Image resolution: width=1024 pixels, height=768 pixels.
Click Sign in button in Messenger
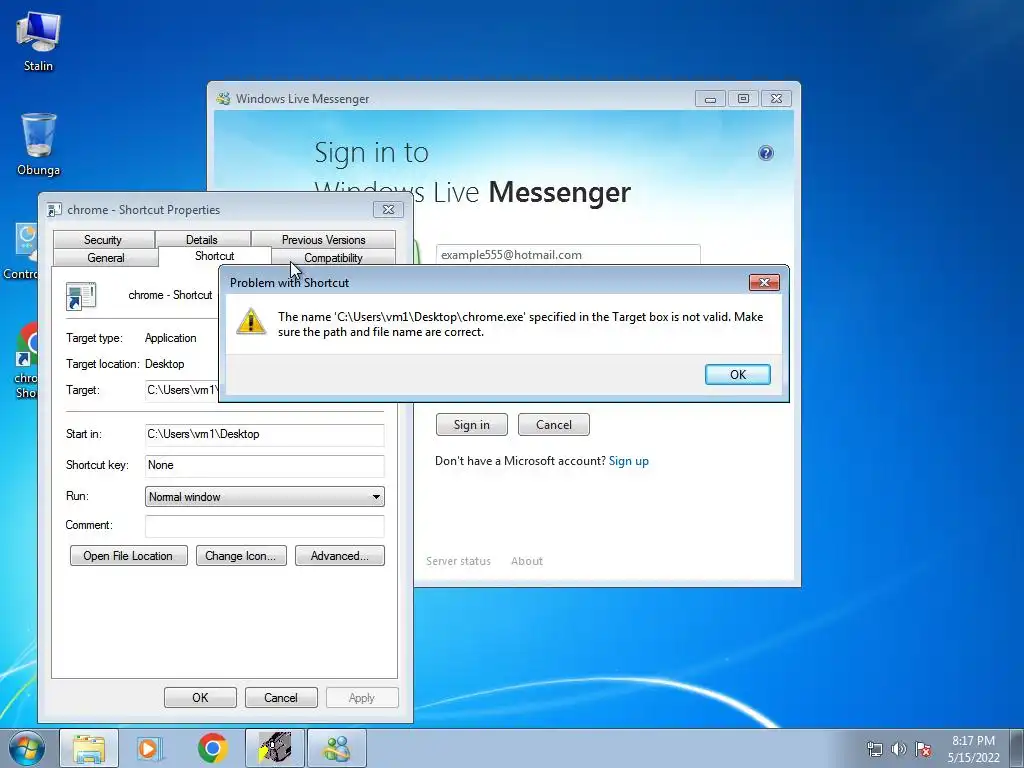pos(472,424)
